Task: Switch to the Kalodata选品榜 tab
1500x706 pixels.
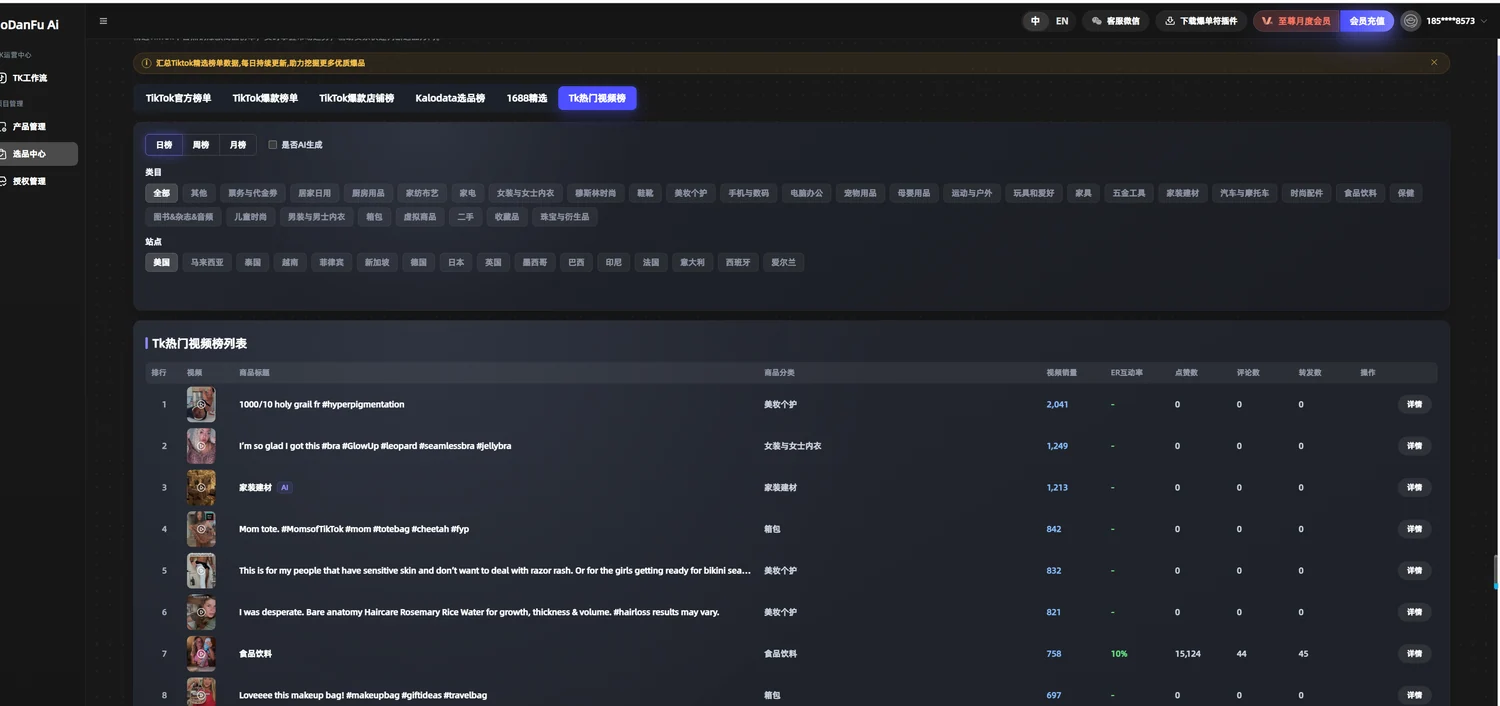Action: [450, 98]
